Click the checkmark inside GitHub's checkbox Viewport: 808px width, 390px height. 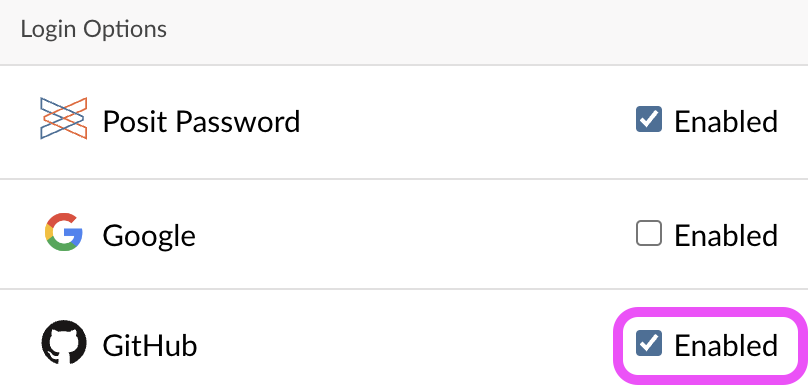pyautogui.click(x=649, y=343)
